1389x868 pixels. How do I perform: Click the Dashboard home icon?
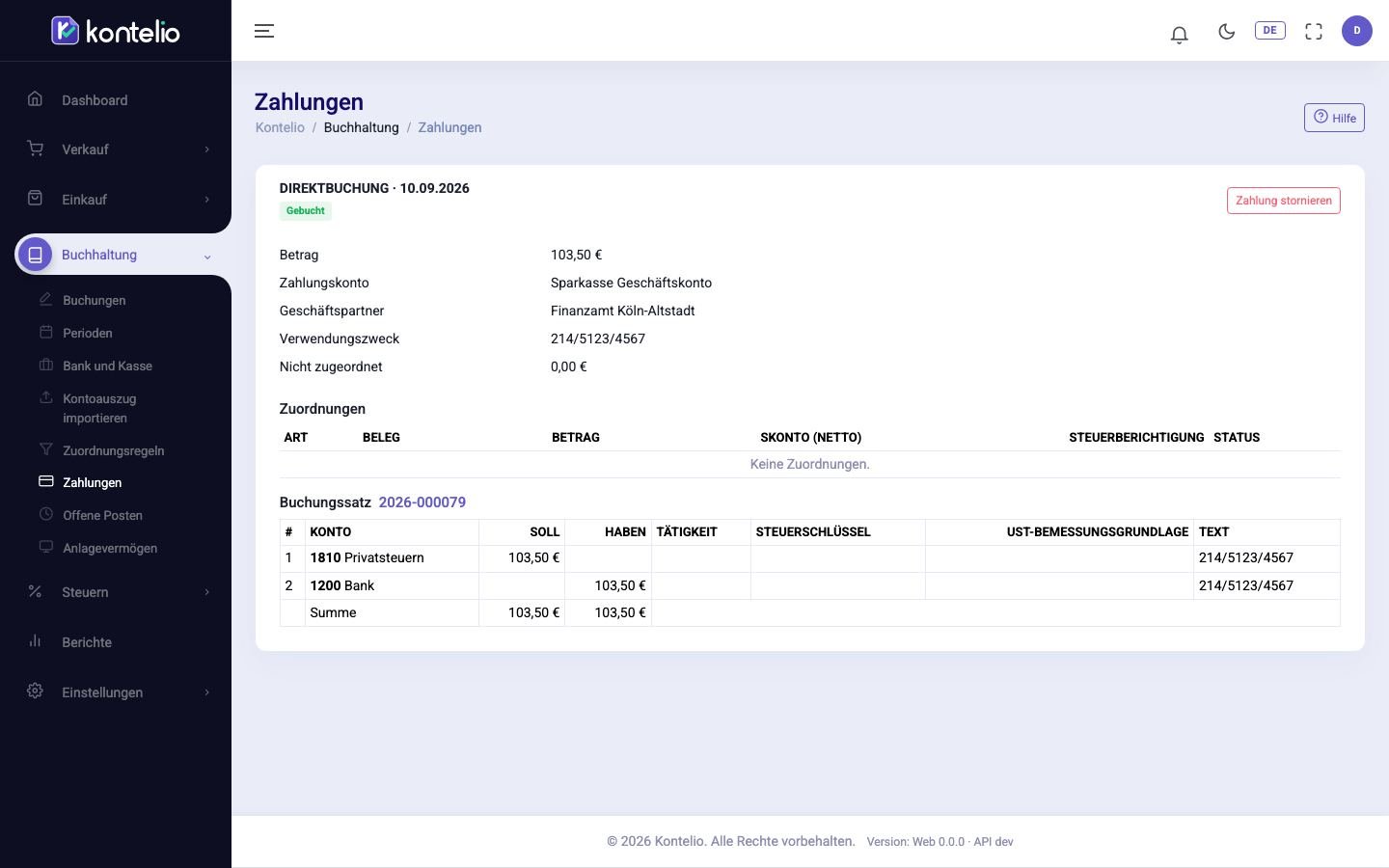coord(36,98)
